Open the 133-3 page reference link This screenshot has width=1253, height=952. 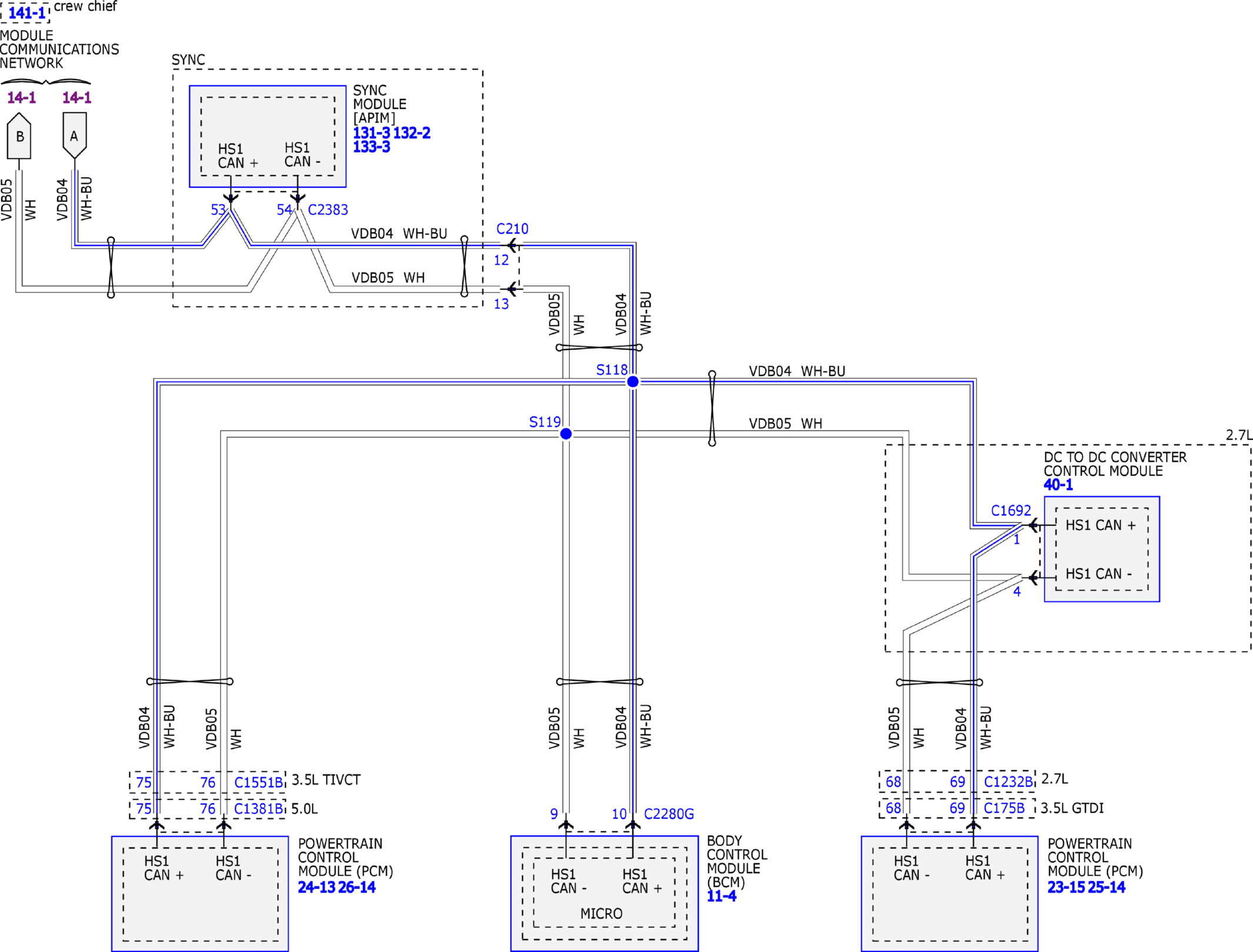[371, 147]
